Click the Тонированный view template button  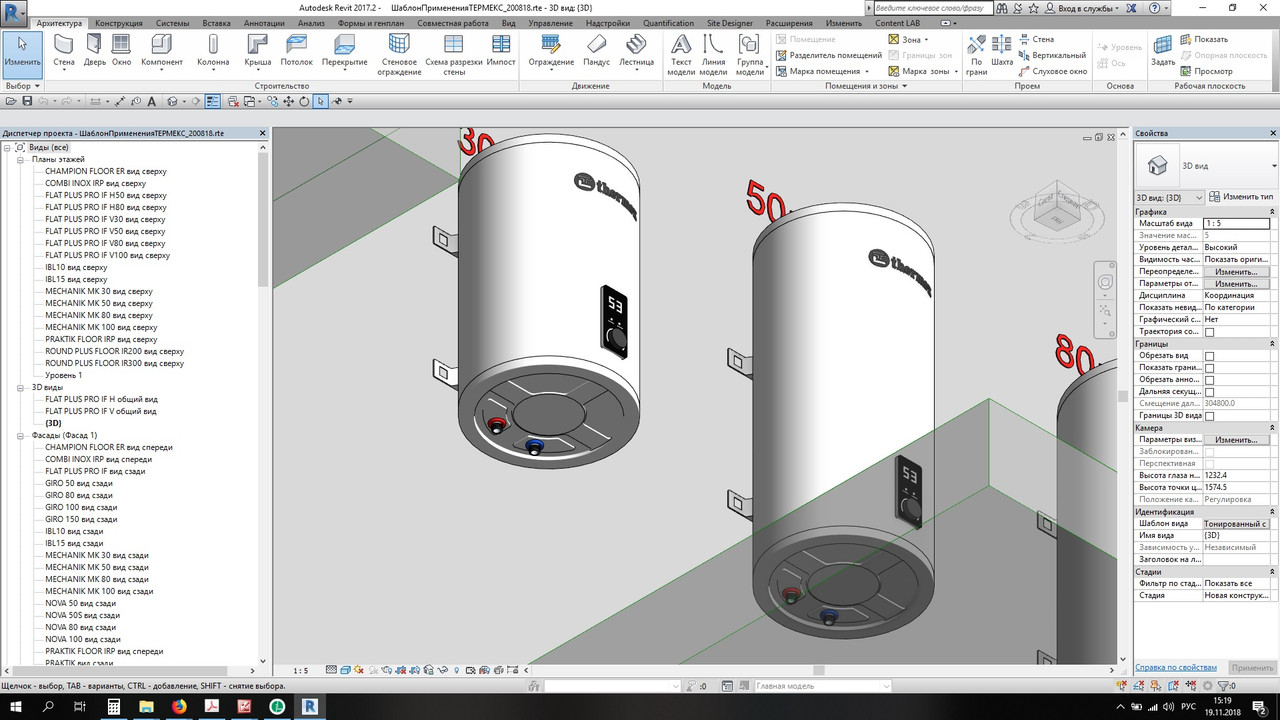click(x=1236, y=524)
